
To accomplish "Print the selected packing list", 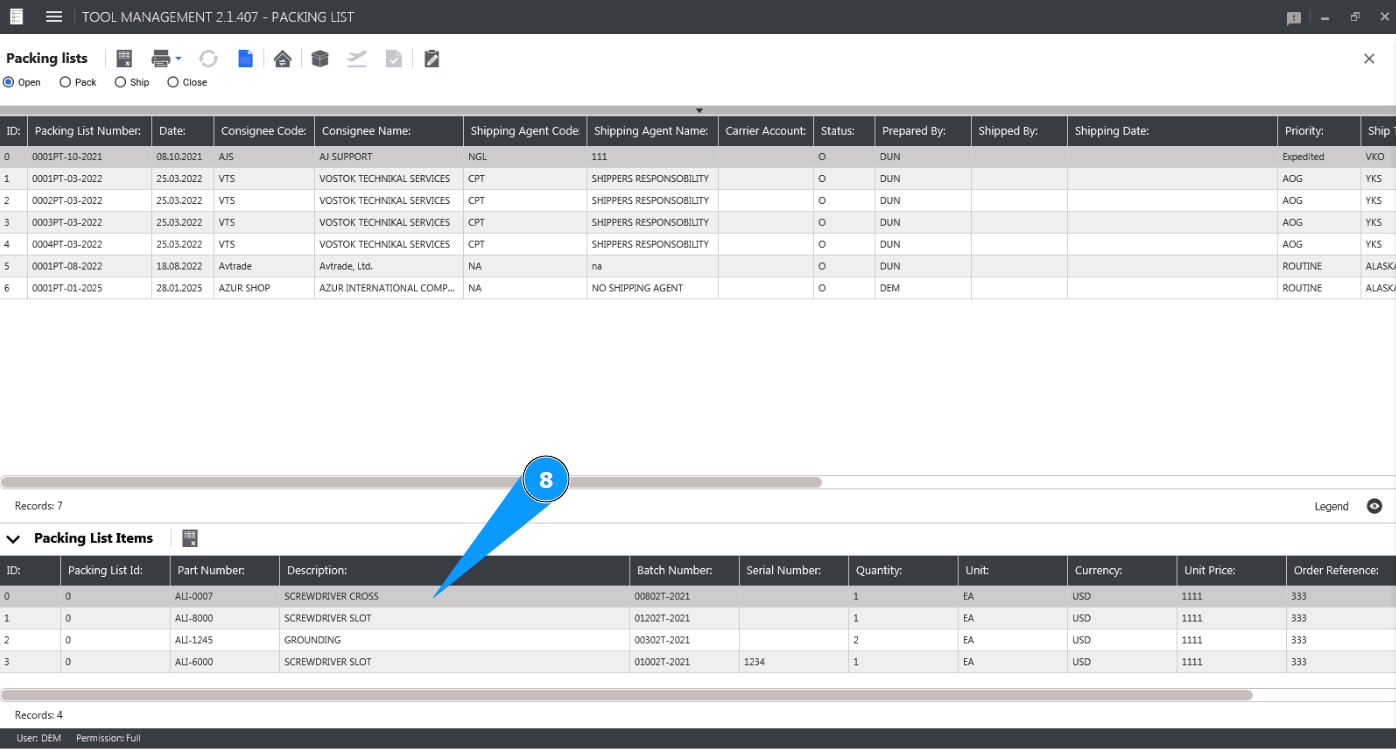I will (160, 59).
